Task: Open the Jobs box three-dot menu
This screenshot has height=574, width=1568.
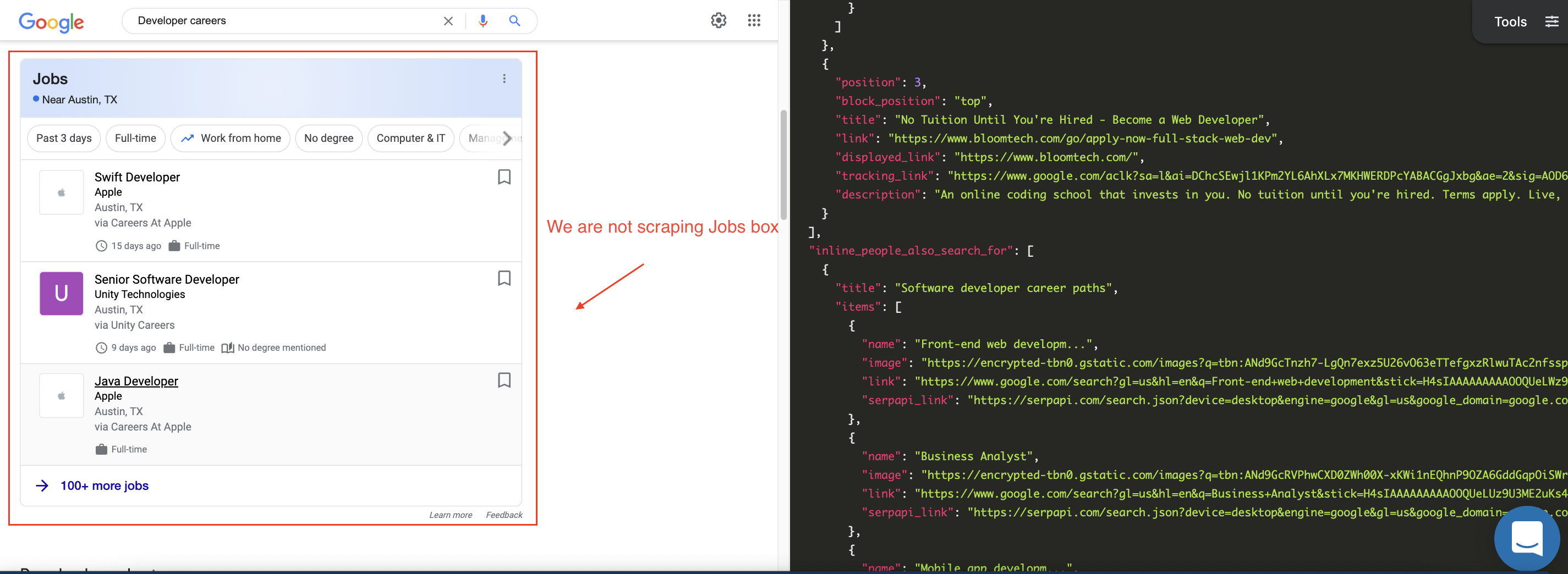Action: [x=504, y=78]
